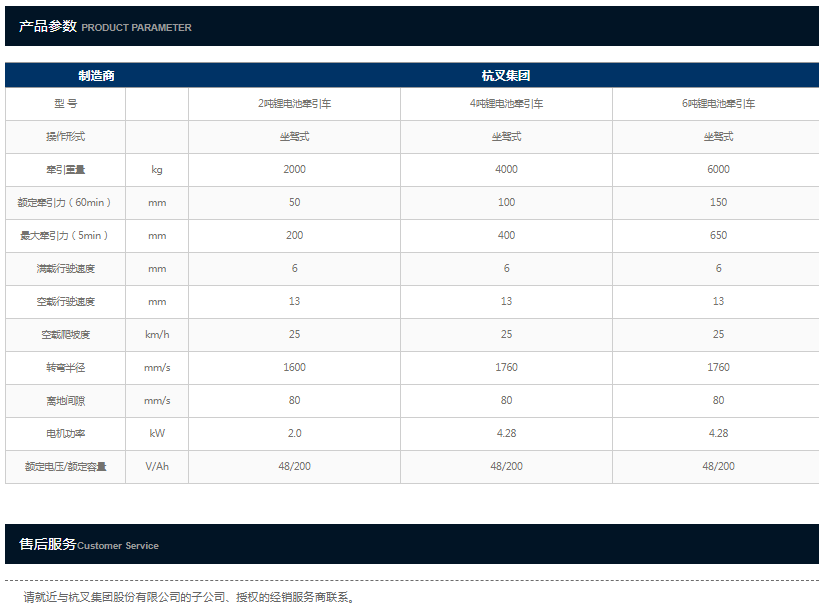The height and width of the screenshot is (610, 819).
Task: Click the kg unit cell
Action: coord(157,169)
